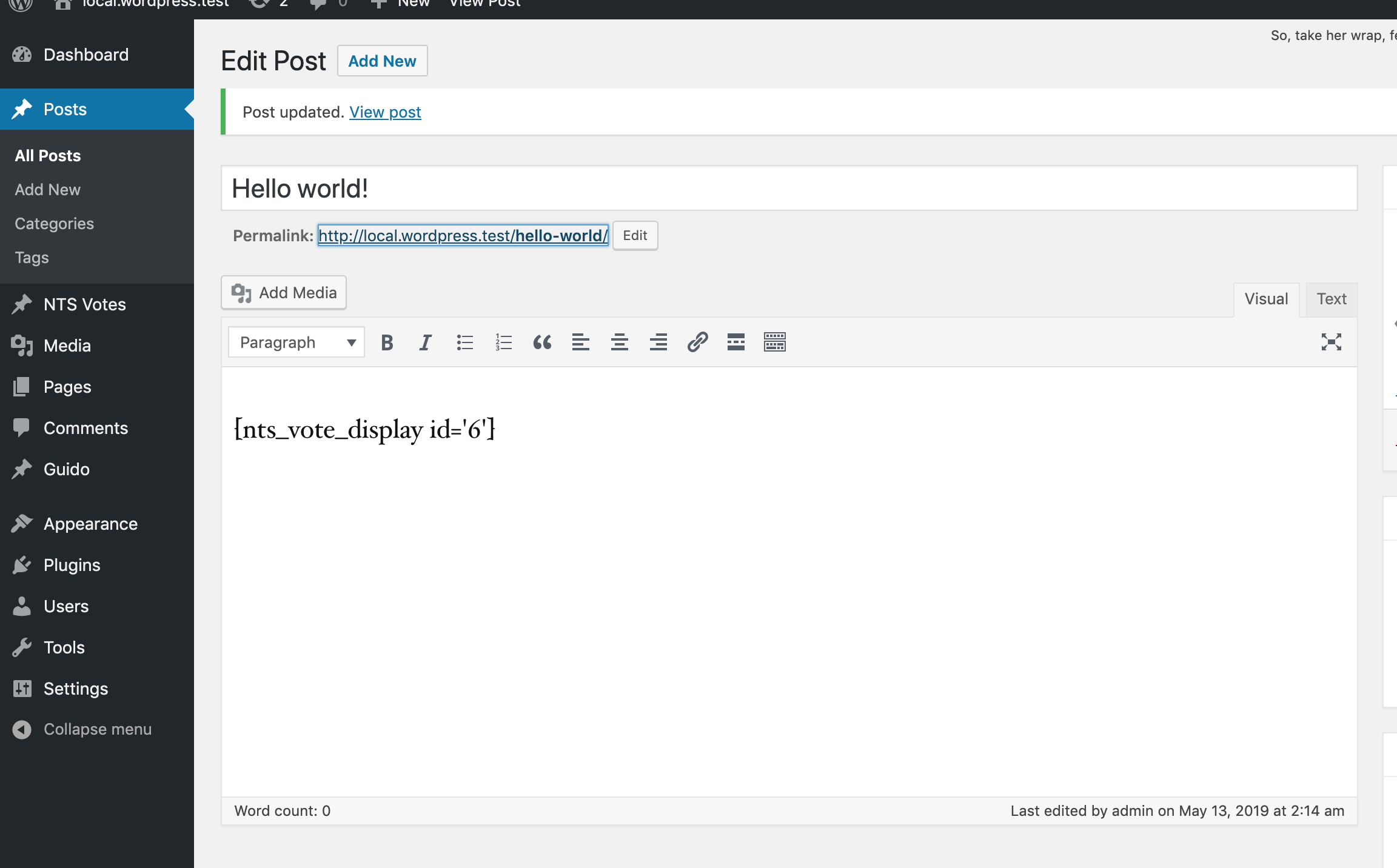Open the Posts menu in the sidebar
Image resolution: width=1397 pixels, height=868 pixels.
coord(97,109)
